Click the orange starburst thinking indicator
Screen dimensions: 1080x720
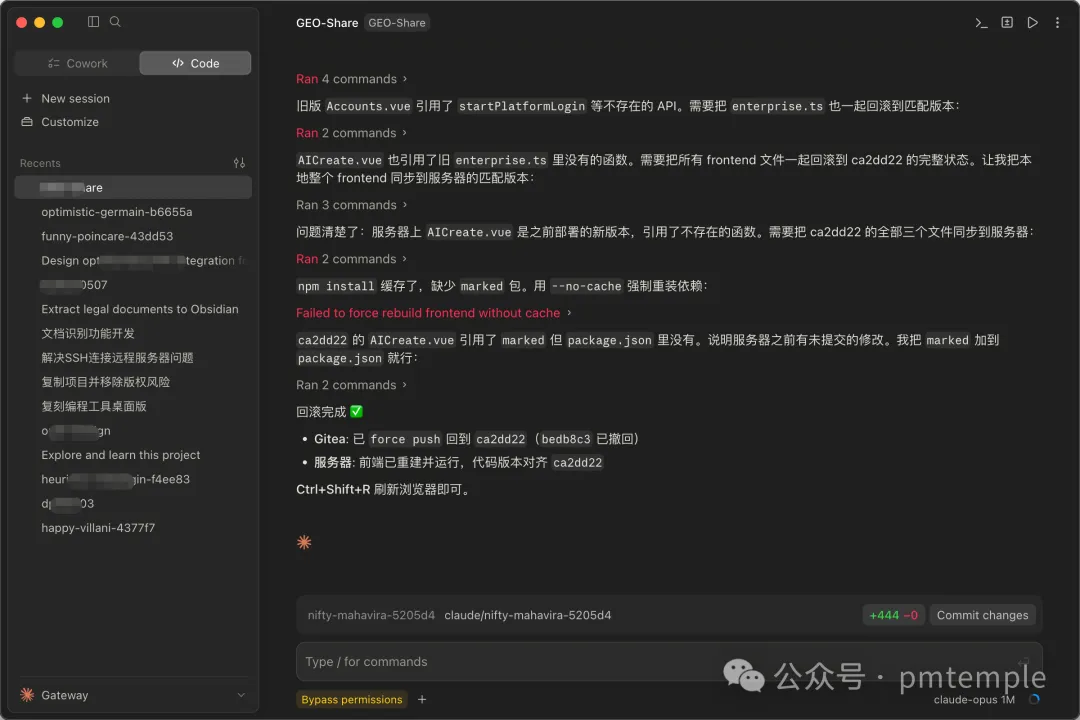click(304, 542)
